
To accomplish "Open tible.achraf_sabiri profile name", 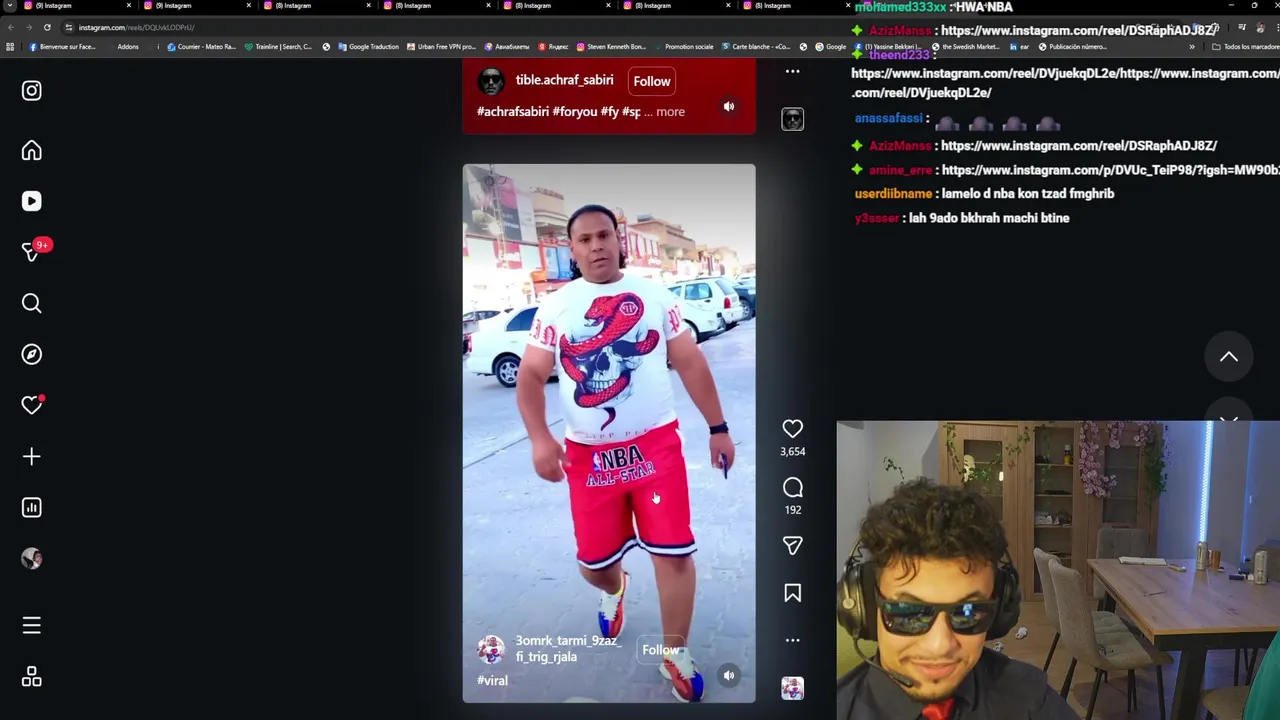I will coord(564,80).
